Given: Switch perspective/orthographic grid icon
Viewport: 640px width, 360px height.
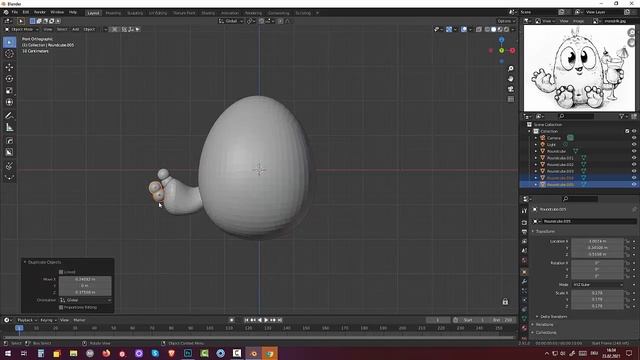Looking at the screenshot, I should [x=511, y=99].
